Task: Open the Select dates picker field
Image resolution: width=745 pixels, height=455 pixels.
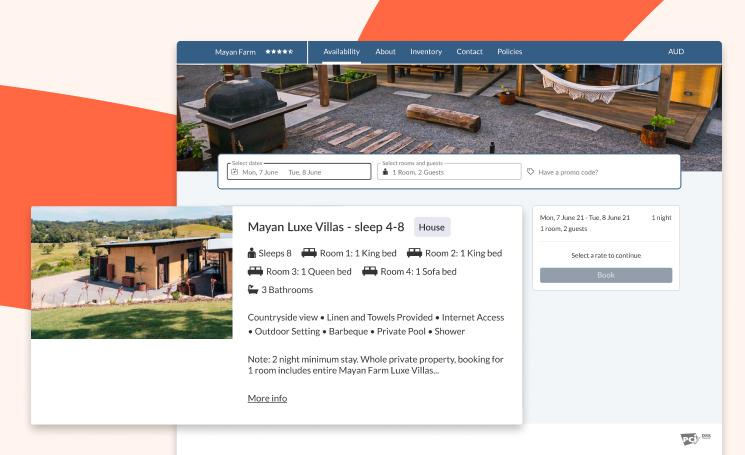Action: coord(298,171)
